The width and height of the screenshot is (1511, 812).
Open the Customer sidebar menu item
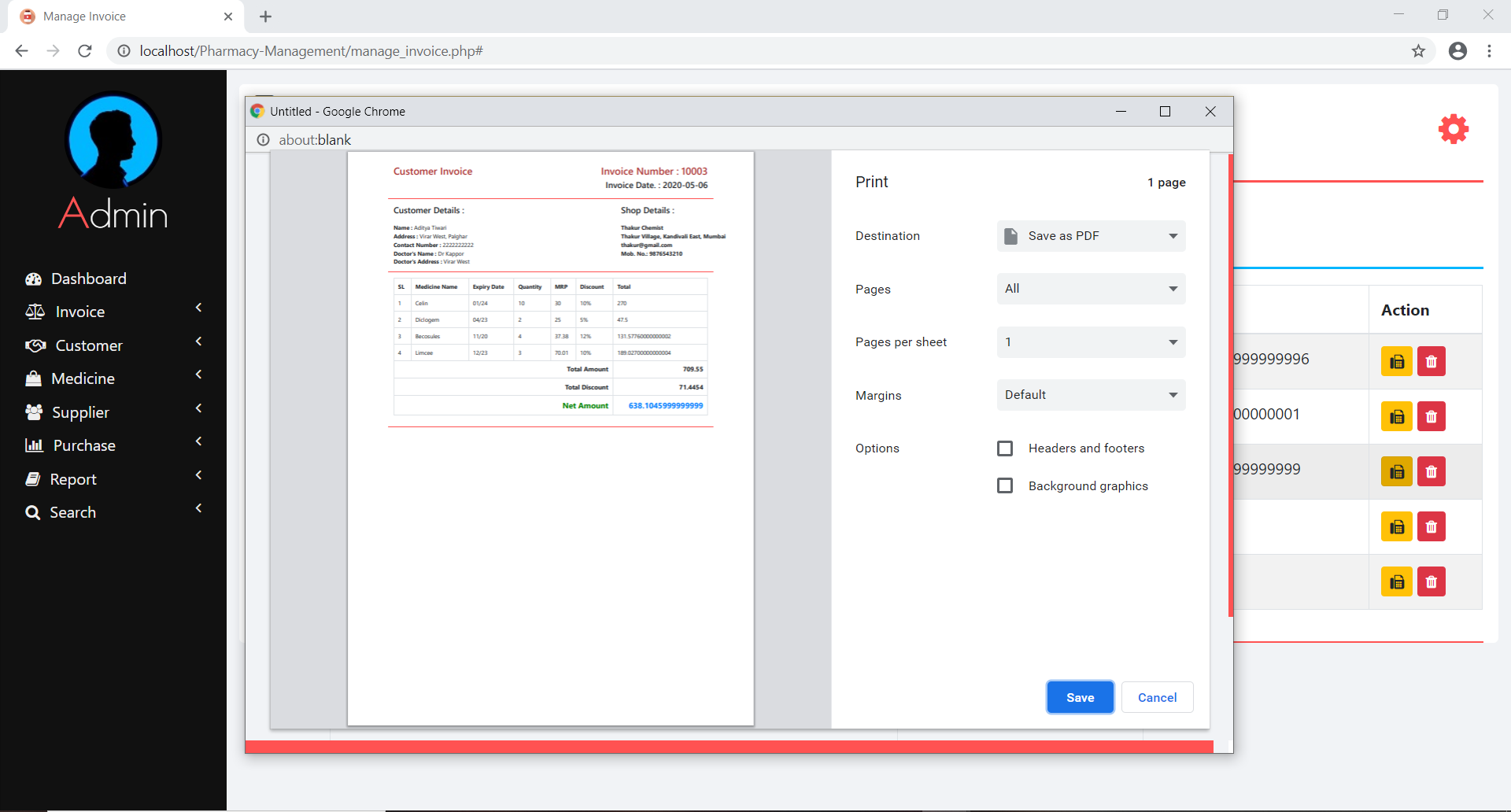tap(113, 345)
